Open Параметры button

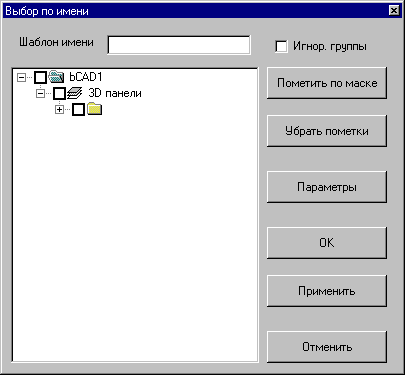(x=327, y=187)
